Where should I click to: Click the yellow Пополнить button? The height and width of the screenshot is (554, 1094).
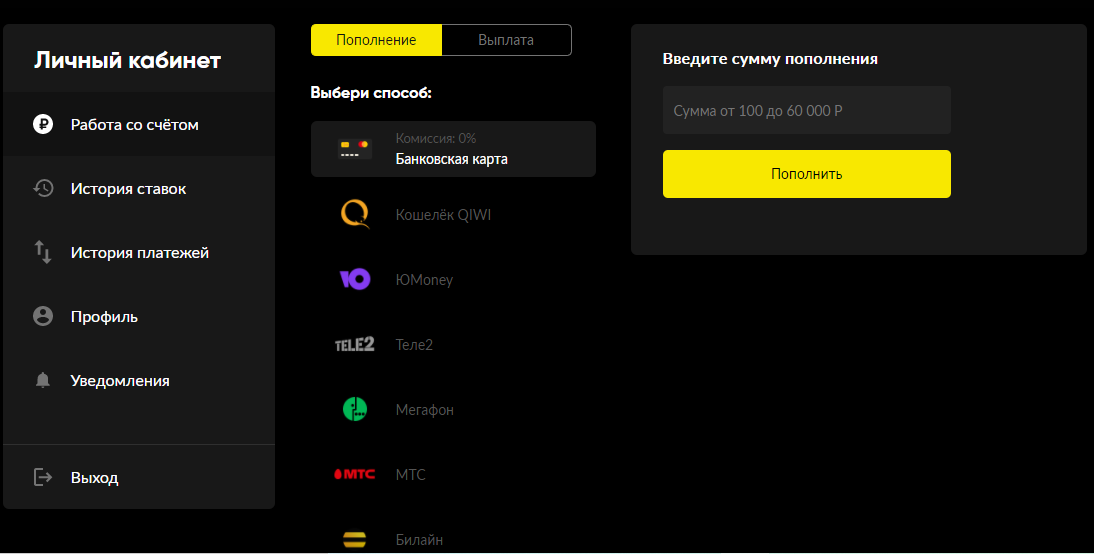coord(807,174)
